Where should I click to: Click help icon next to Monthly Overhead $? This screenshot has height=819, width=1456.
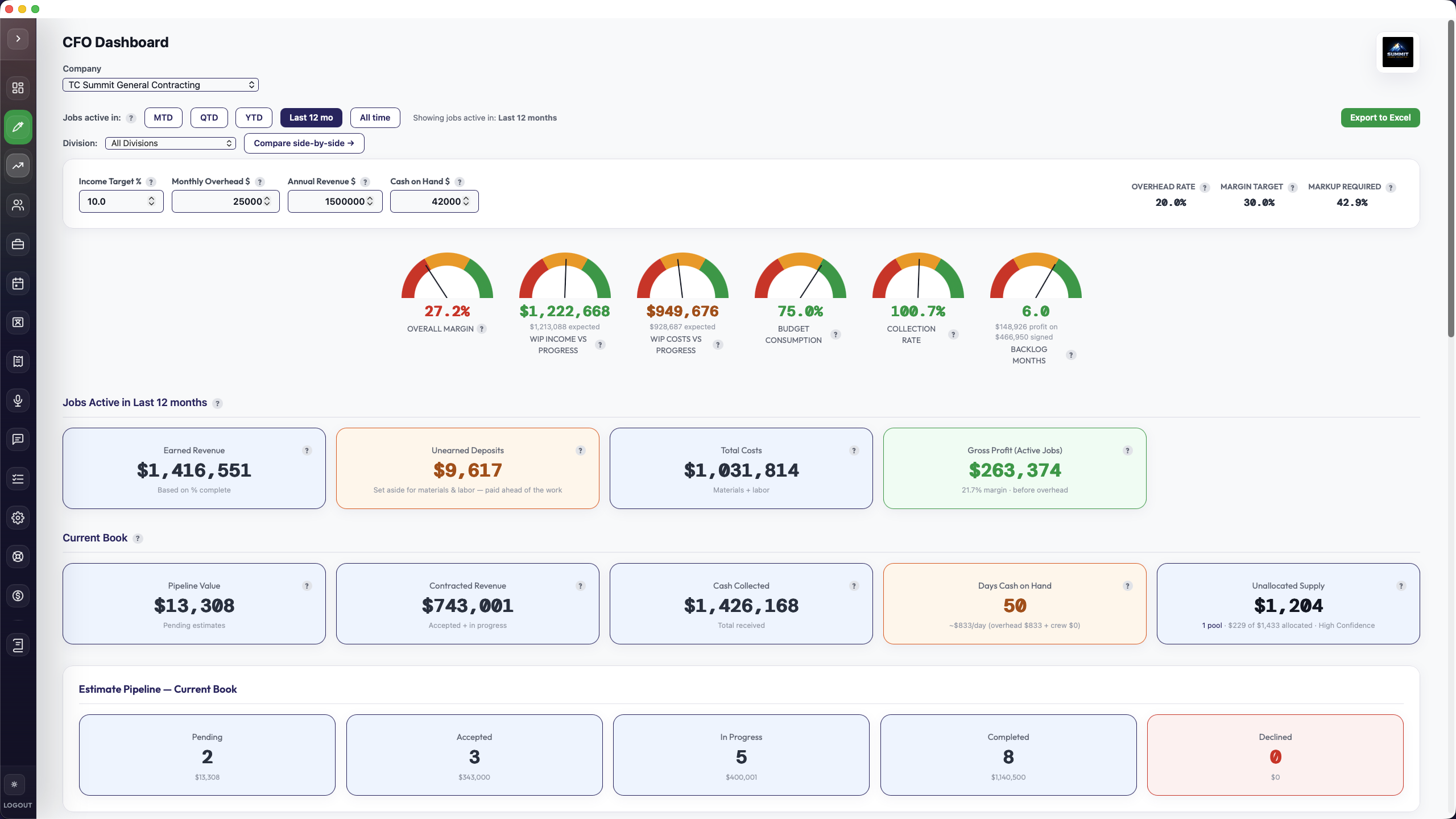coord(260,182)
